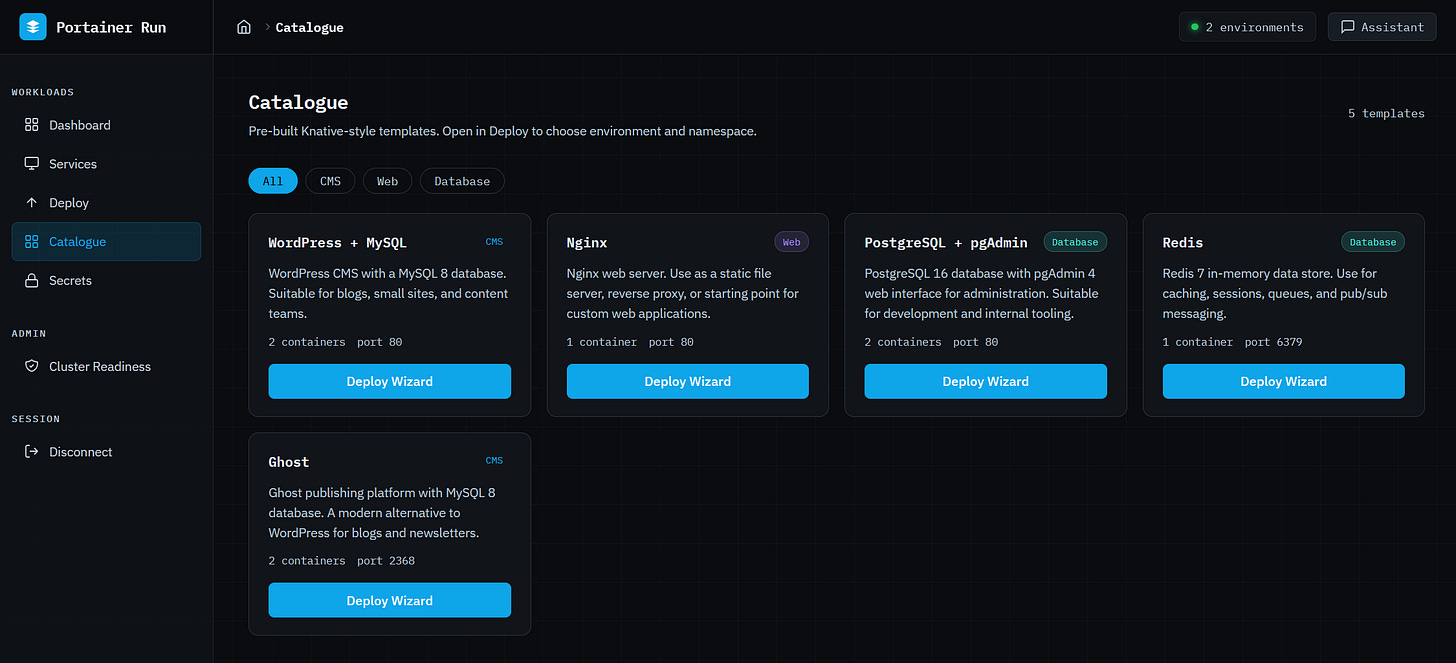Viewport: 1456px width, 663px height.
Task: Filter templates by CMS
Action: pos(330,181)
